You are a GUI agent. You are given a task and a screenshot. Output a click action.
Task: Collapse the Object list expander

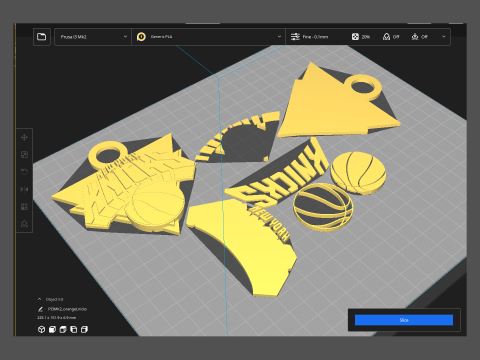click(x=39, y=299)
